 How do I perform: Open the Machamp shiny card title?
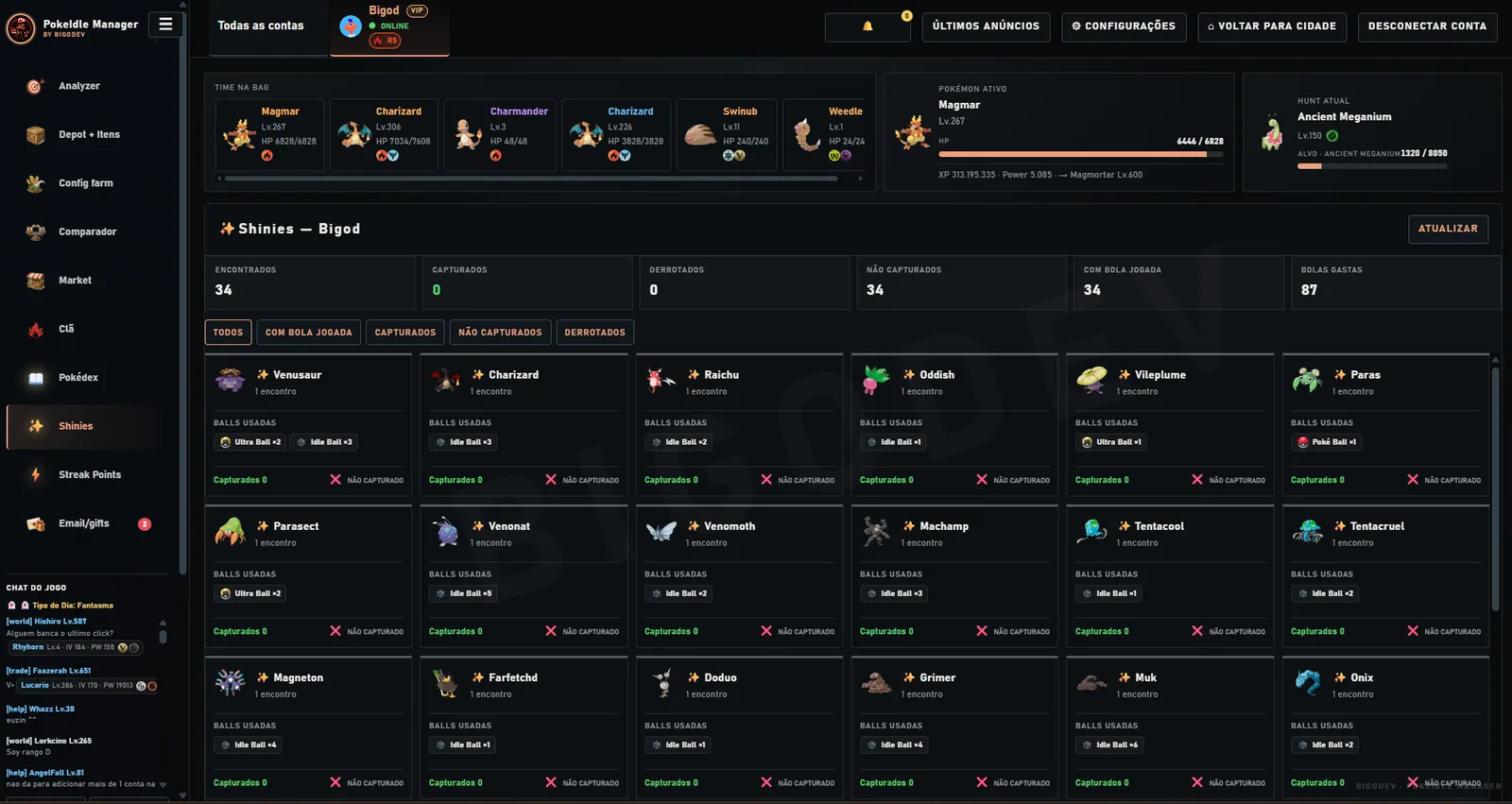click(x=944, y=526)
